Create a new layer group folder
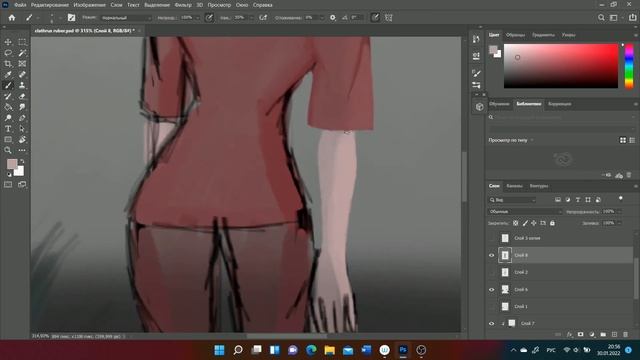The height and width of the screenshot is (360, 640). coord(603,335)
